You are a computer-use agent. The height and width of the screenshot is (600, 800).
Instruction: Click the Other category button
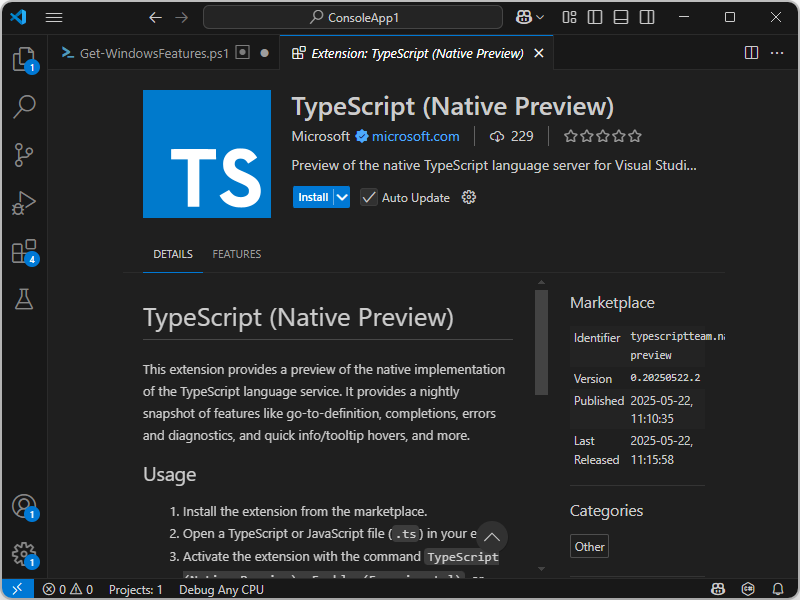coord(589,546)
